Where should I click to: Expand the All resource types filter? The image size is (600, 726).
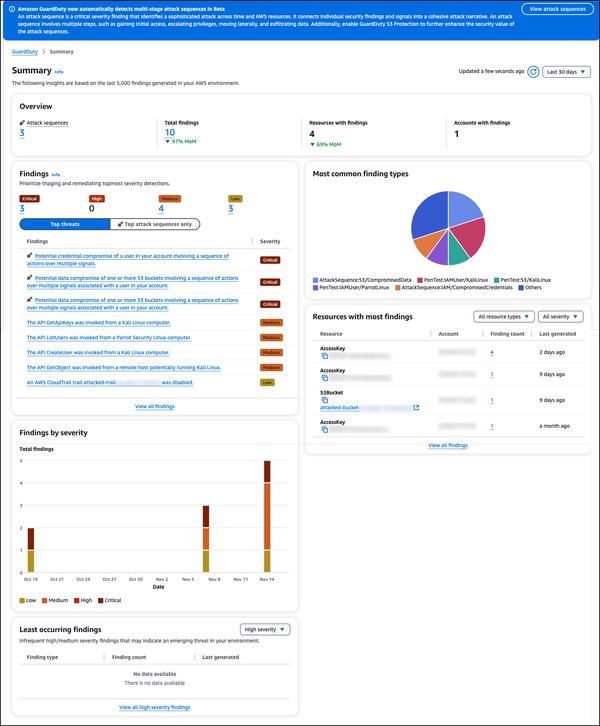[x=504, y=317]
